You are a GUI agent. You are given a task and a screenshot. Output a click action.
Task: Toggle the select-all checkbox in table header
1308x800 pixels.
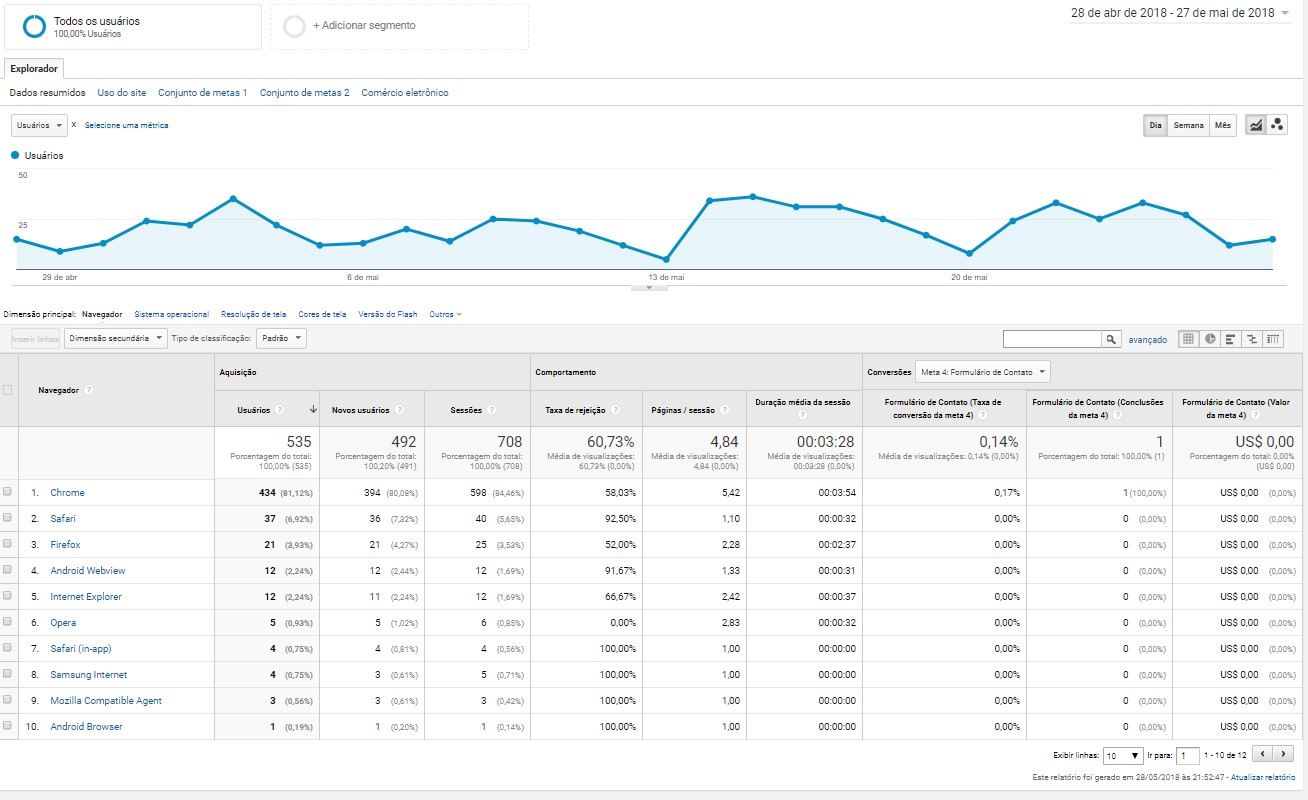click(8, 390)
